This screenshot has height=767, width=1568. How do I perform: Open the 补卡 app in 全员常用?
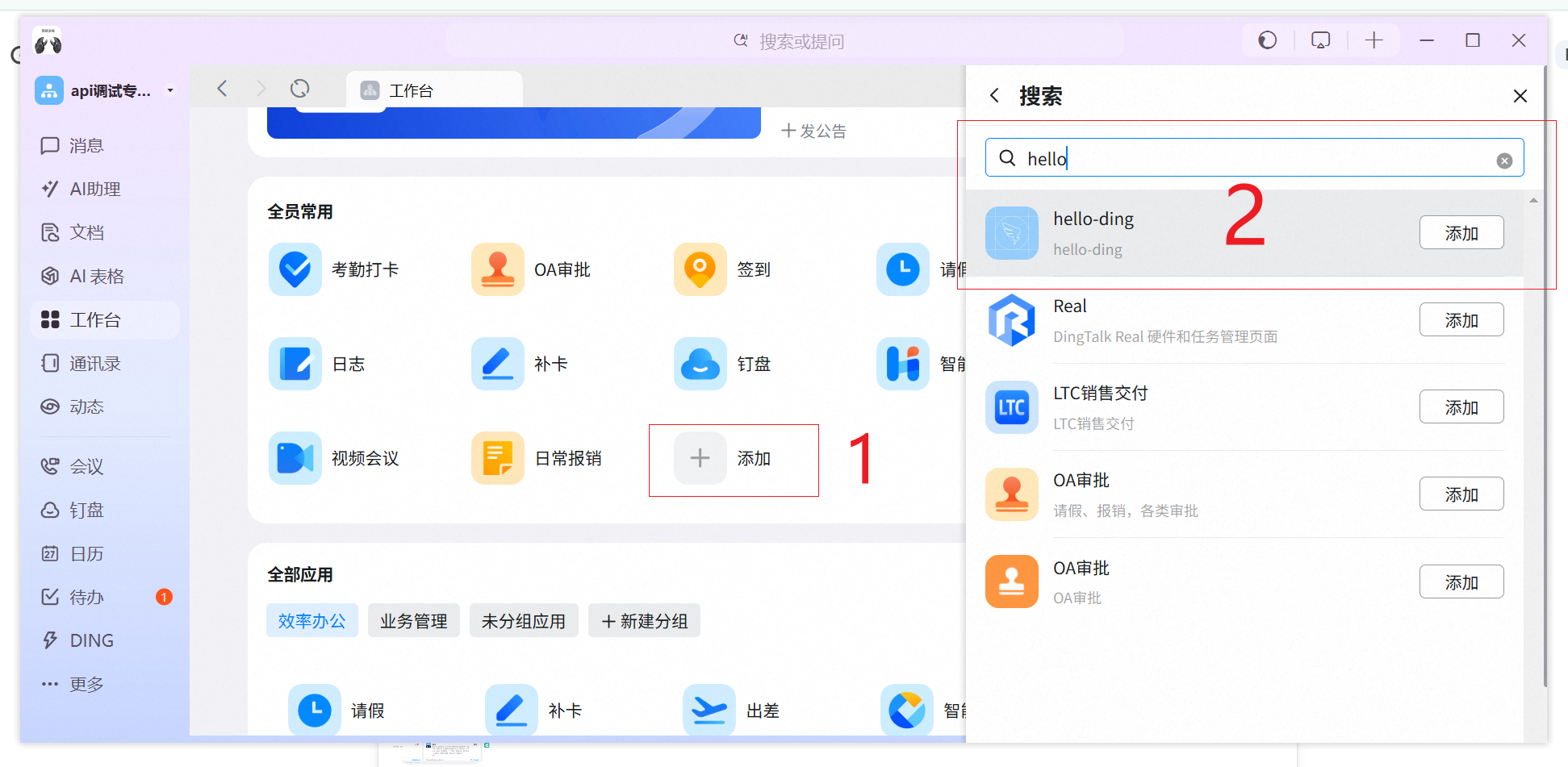(498, 364)
